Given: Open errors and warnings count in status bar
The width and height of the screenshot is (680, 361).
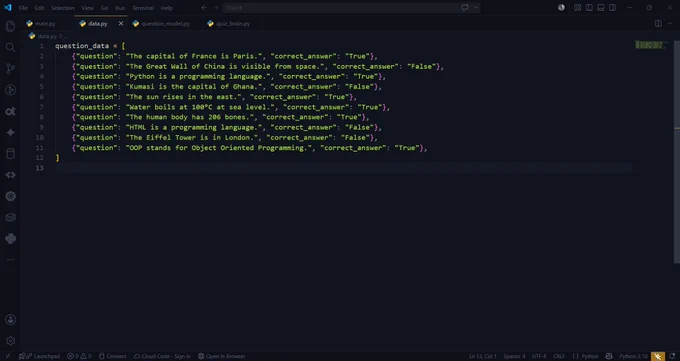Looking at the screenshot, I should [79, 356].
